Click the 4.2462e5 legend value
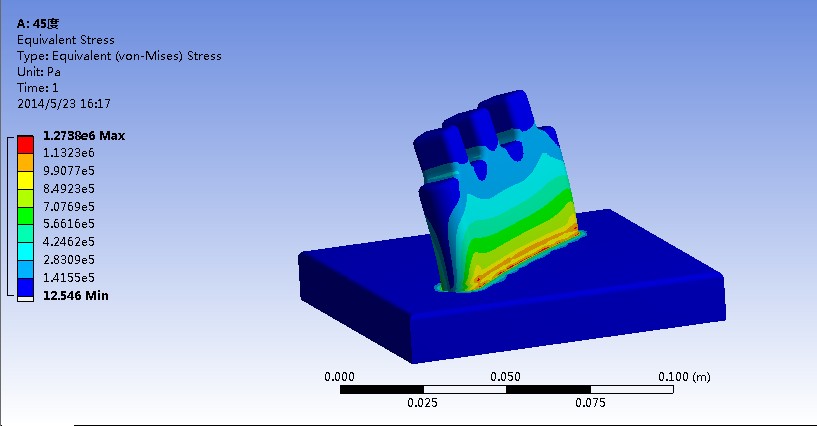817x426 pixels. click(x=69, y=242)
